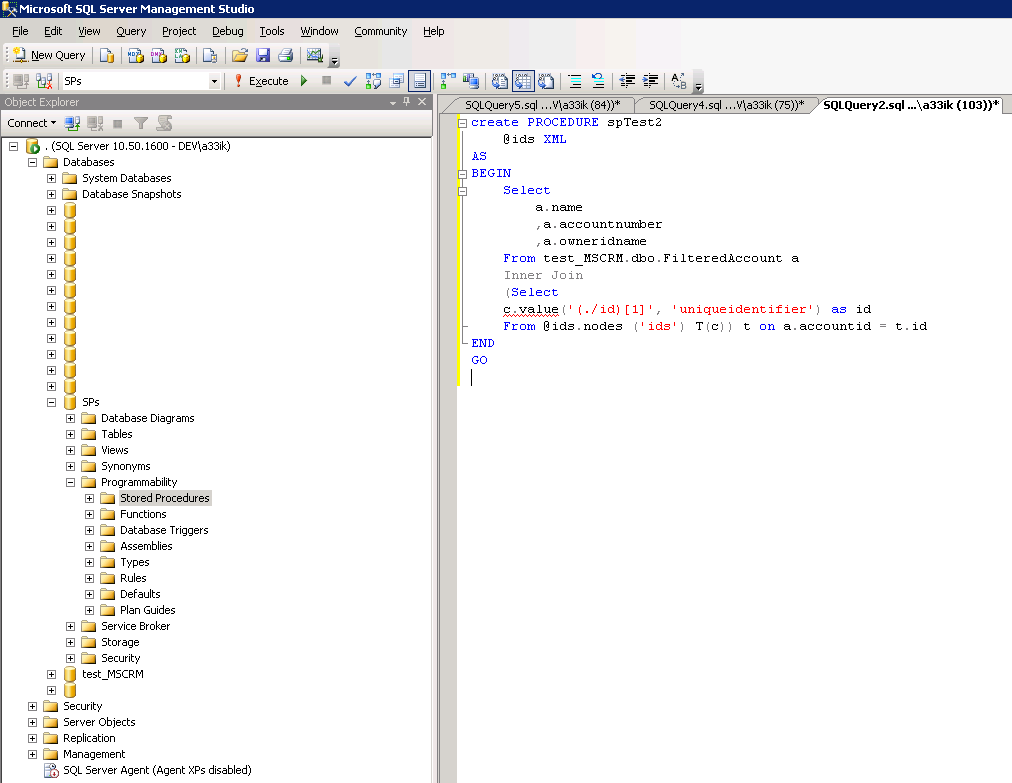Select the SQL Server Agent node
Viewport: 1012px width, 783px height.
point(157,770)
